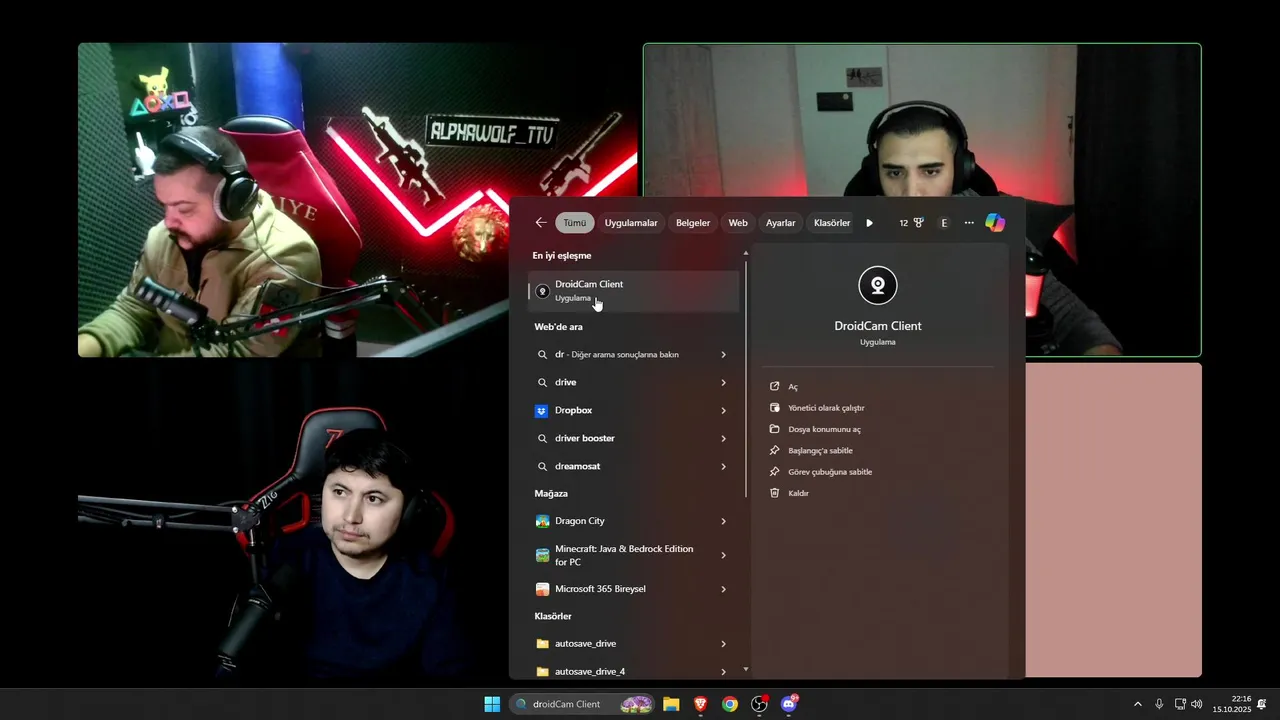Open the autosave_drive folder icon
Viewport: 1280px width, 720px height.
coord(542,644)
